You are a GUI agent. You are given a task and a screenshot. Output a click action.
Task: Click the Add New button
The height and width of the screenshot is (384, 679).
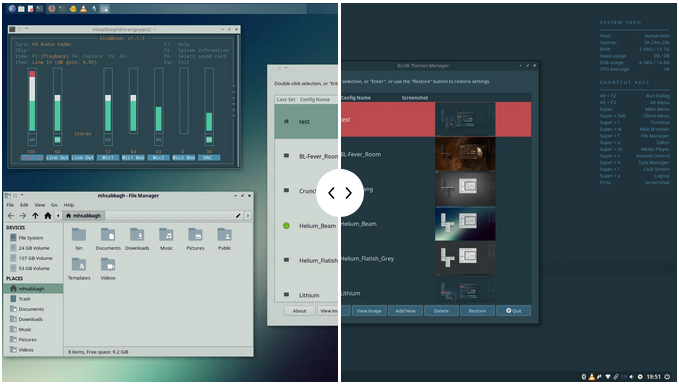405,311
